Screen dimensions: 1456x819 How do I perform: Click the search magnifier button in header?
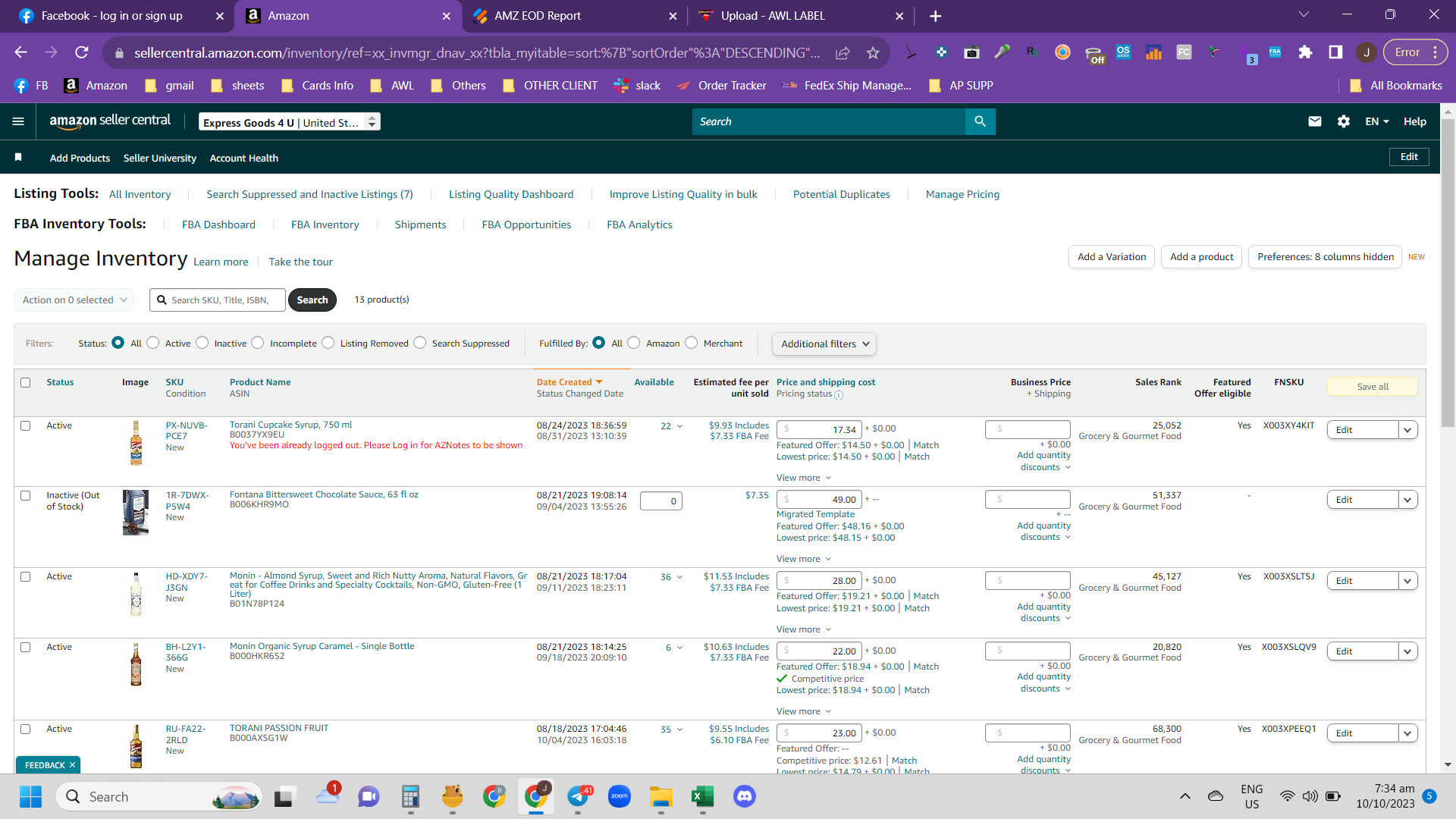[980, 121]
